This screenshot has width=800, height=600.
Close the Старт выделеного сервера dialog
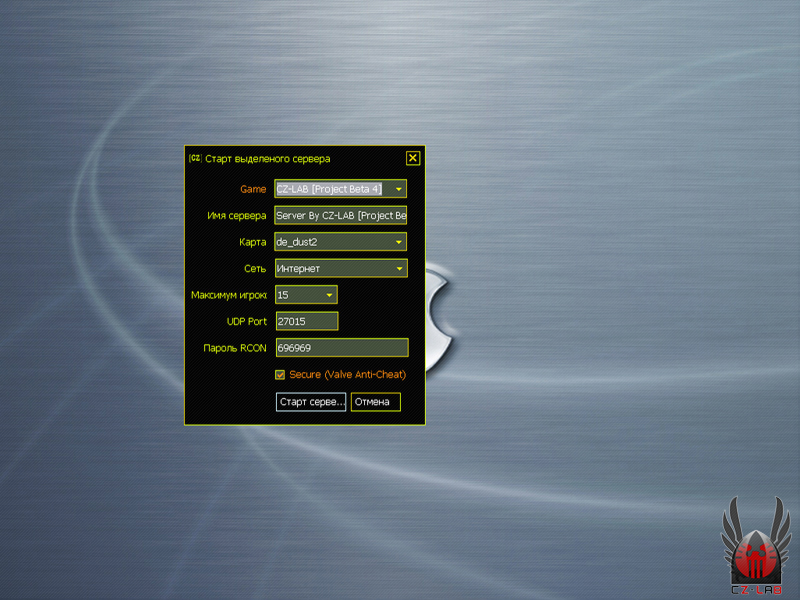point(413,158)
